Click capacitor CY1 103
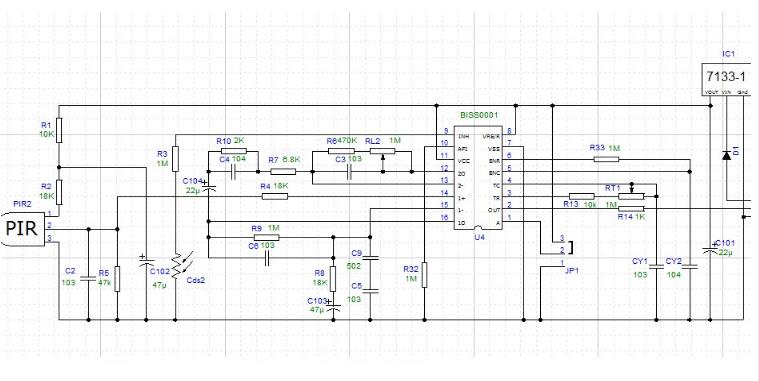The height and width of the screenshot is (381, 759). point(656,266)
